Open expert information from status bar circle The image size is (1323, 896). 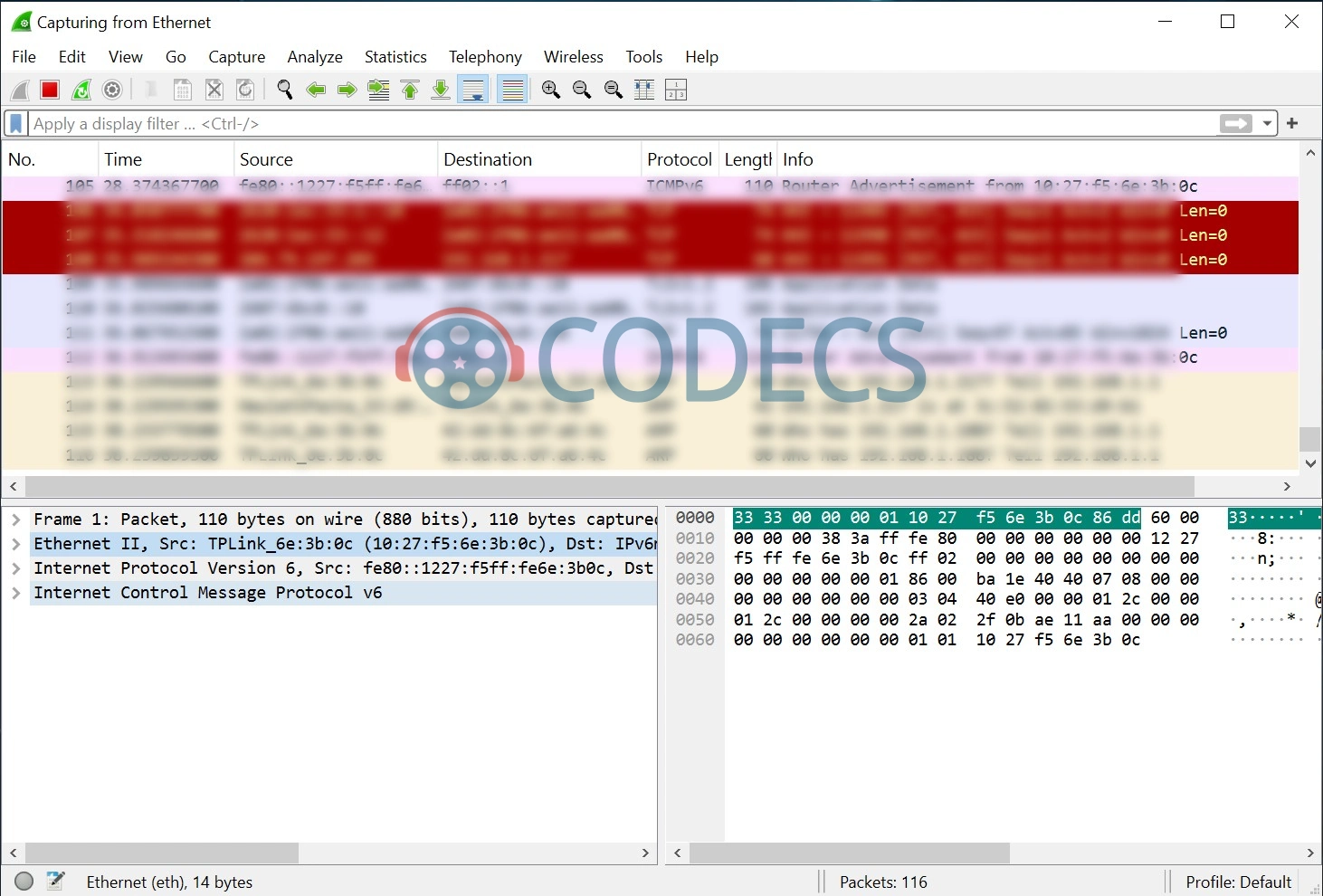pos(24,882)
